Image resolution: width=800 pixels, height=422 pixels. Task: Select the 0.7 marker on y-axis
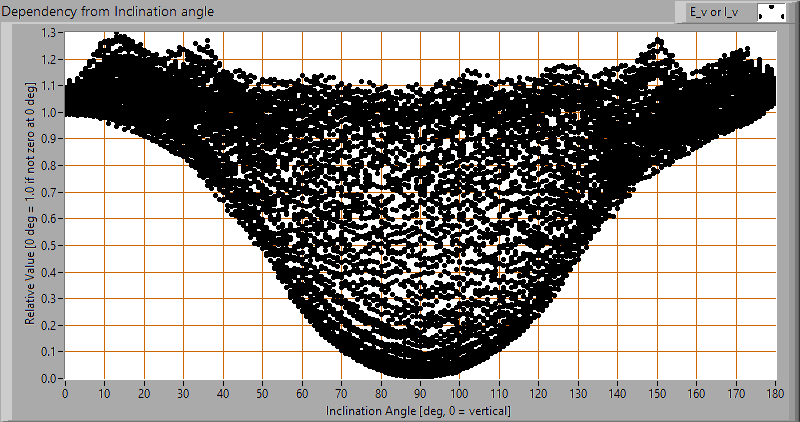click(49, 193)
